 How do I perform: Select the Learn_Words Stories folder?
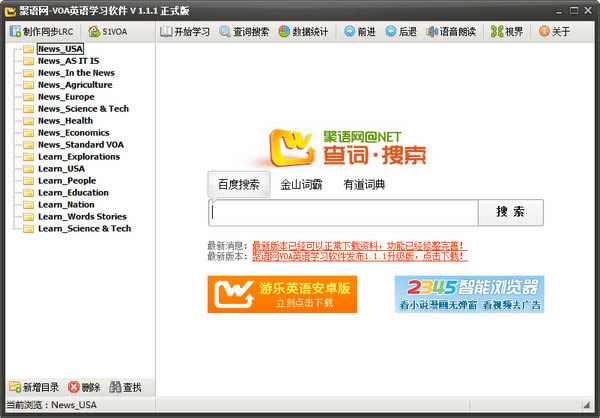click(82, 216)
